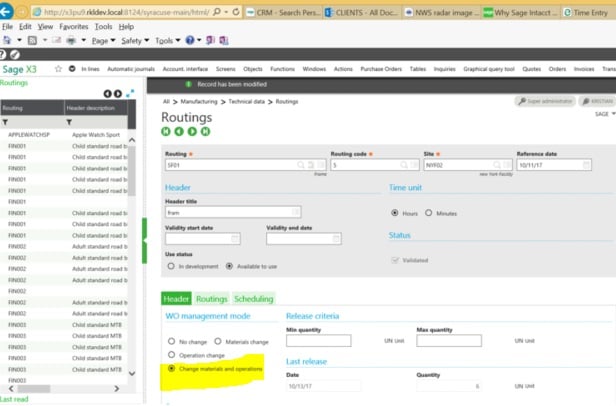Choose the Operation change radio option
This screenshot has height=406, width=616.
pos(171,355)
